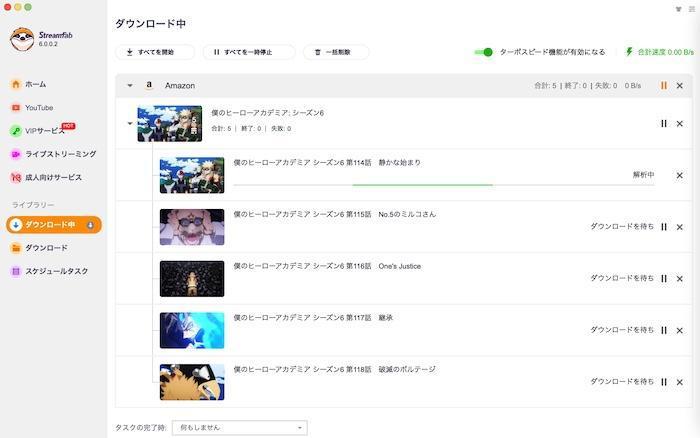
Task: Click the title 第115話 No.5のミルコさん
Action: [x=334, y=214]
